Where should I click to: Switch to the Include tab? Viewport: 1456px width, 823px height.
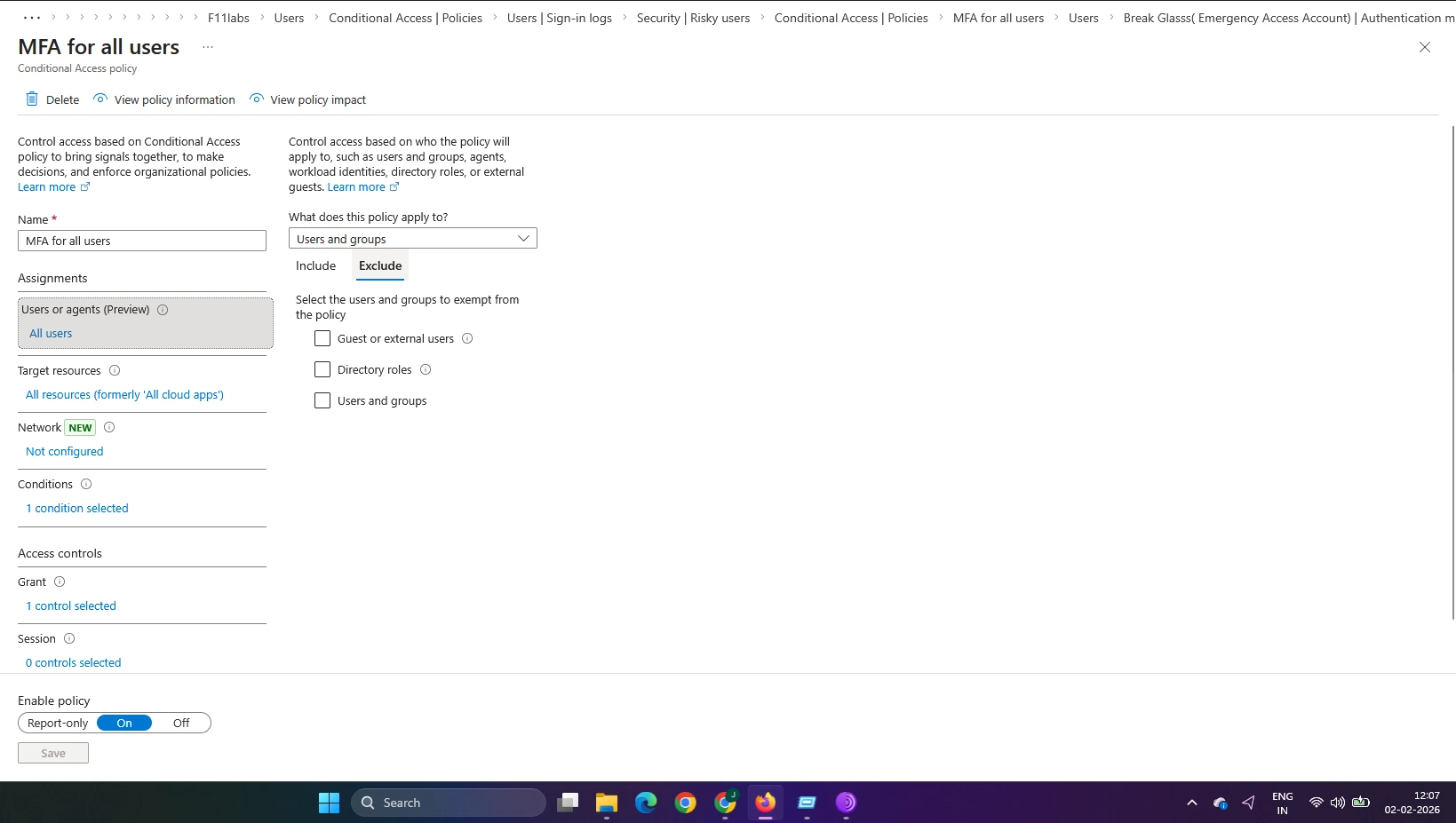[x=315, y=265]
